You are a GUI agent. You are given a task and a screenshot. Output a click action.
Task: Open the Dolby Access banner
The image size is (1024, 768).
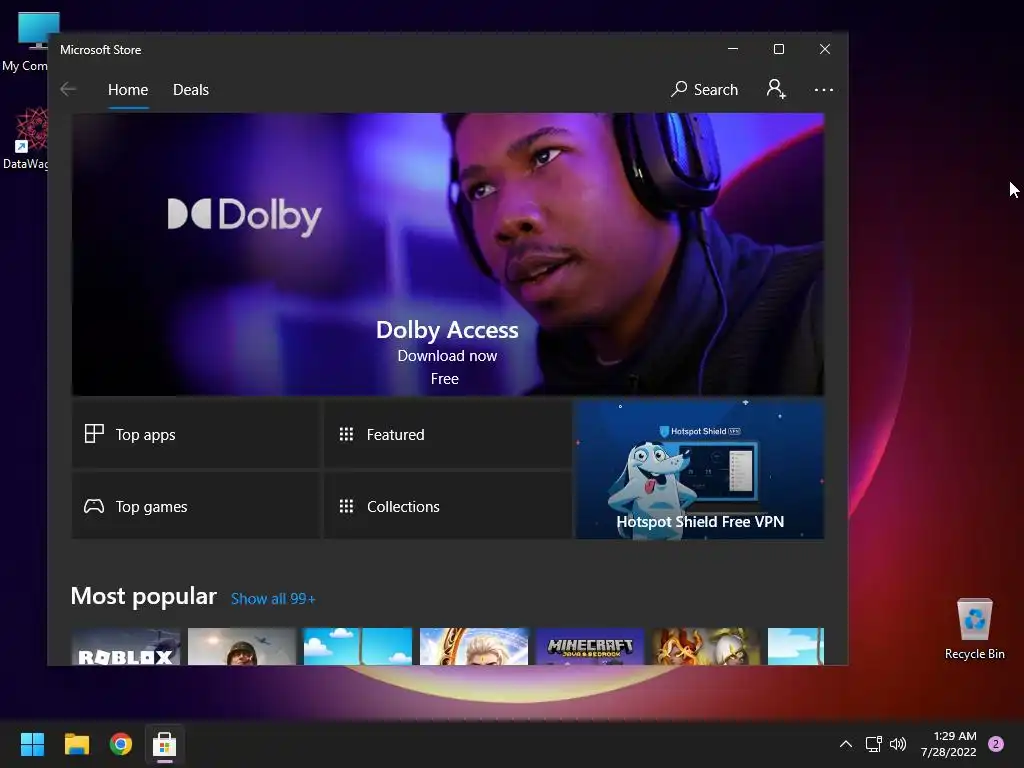(447, 254)
